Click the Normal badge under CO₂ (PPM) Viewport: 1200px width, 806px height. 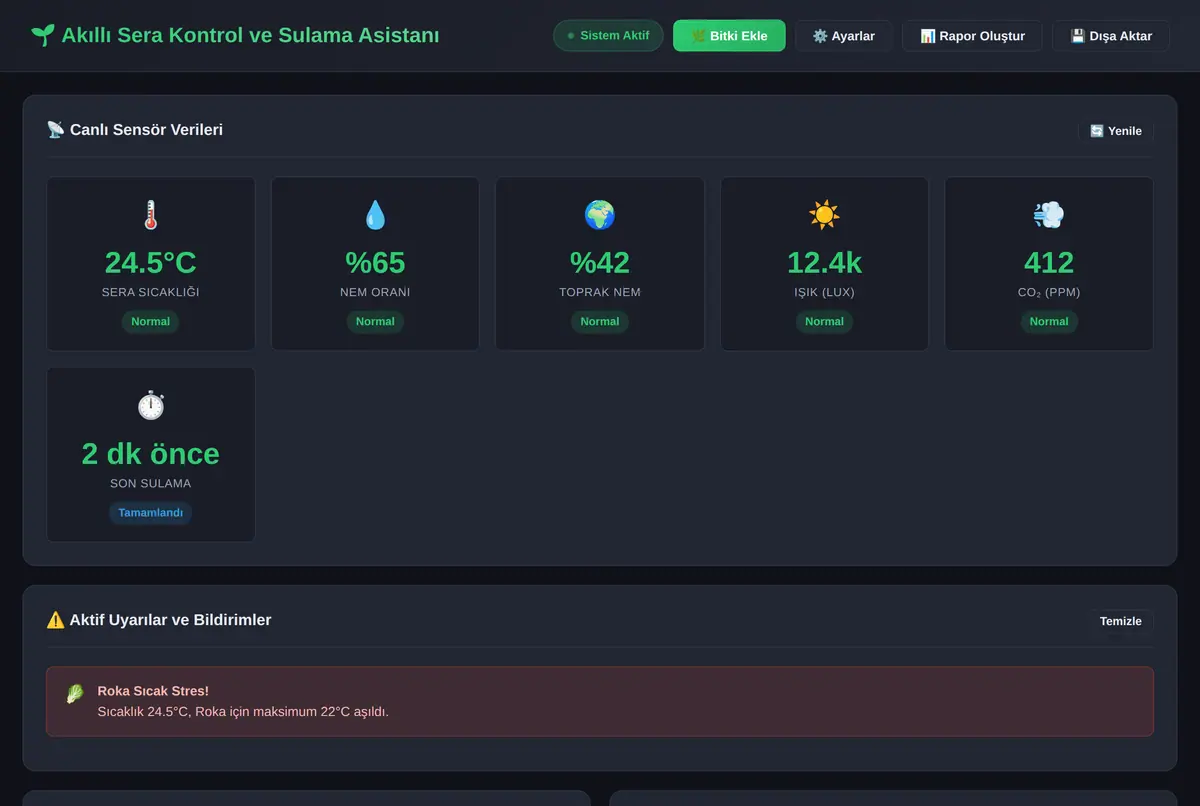[1049, 322]
